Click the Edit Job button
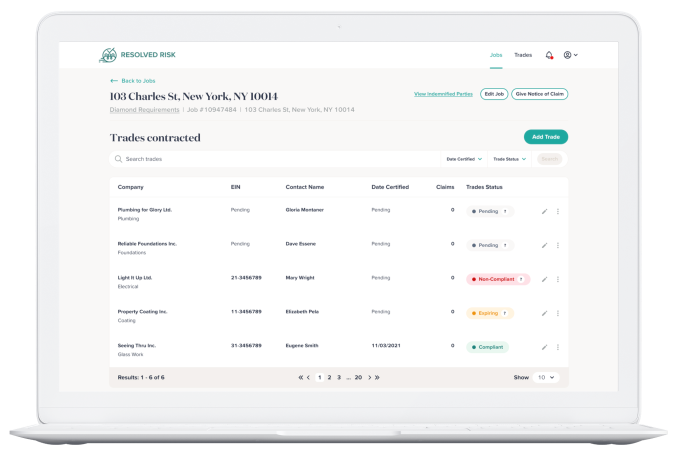 click(494, 94)
